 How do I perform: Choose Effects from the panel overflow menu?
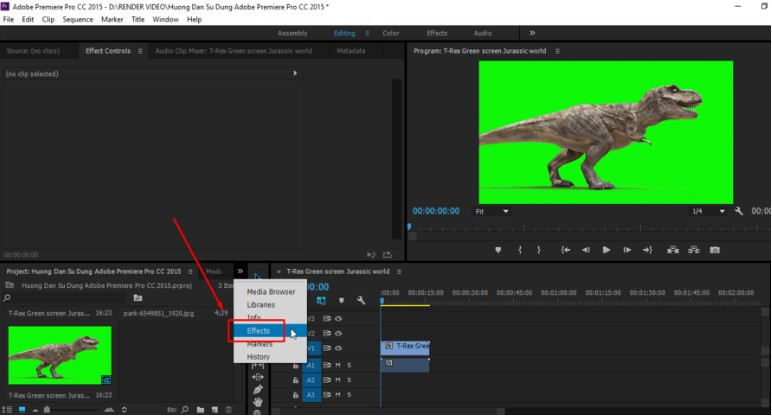click(x=258, y=330)
